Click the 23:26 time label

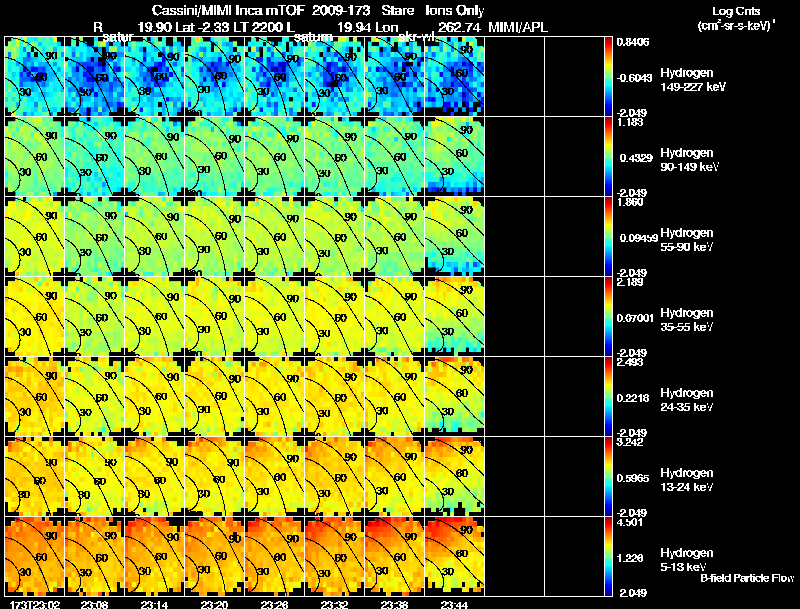pyautogui.click(x=274, y=604)
